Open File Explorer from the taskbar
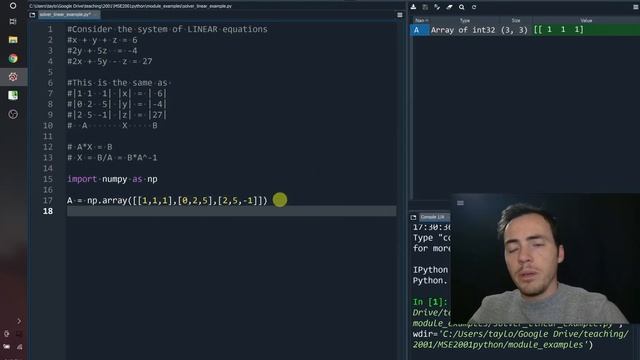Viewport: 640px width, 360px height. pos(13,40)
